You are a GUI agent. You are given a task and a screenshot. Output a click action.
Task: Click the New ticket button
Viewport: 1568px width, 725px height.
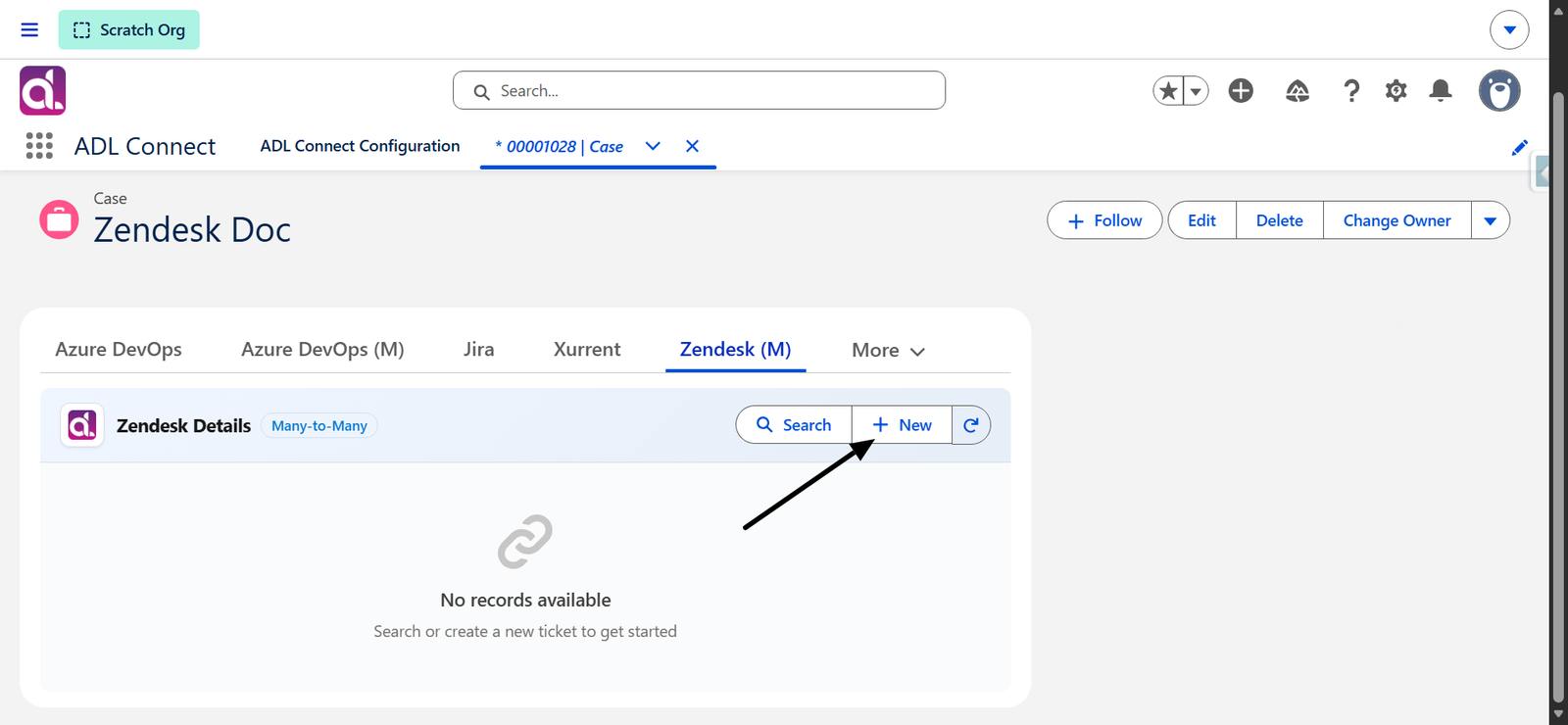coord(903,425)
